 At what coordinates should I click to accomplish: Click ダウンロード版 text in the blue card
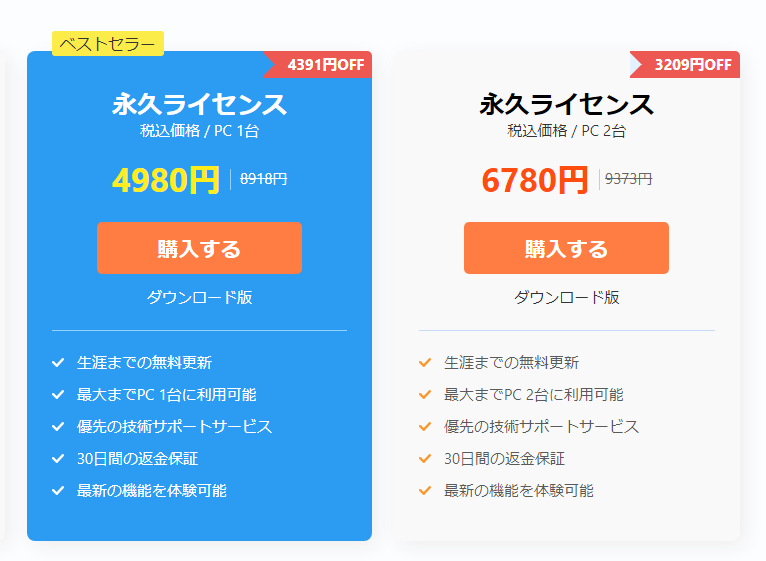(199, 297)
